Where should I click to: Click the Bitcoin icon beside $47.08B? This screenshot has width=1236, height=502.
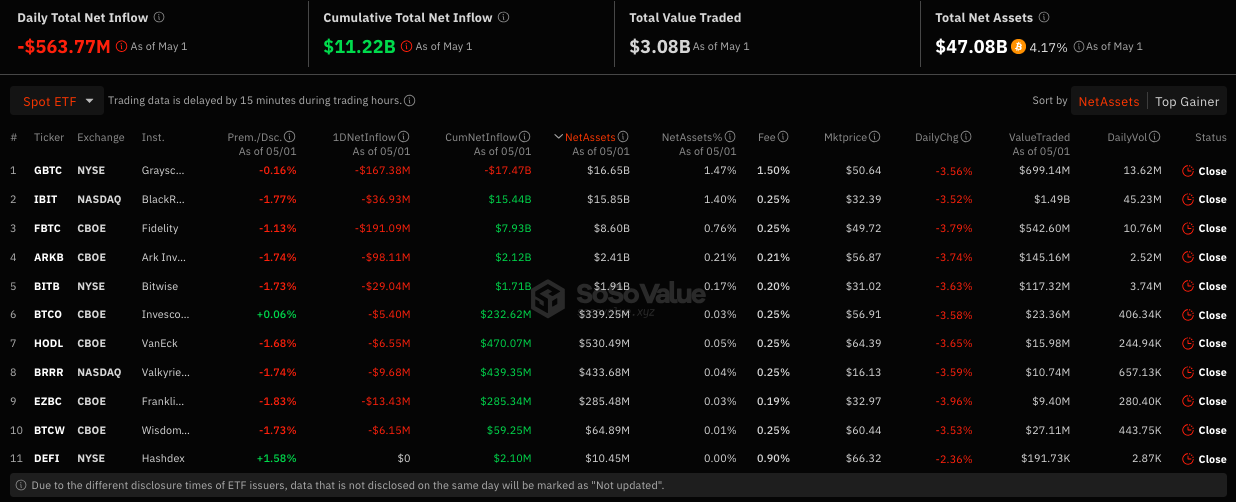tap(1018, 46)
